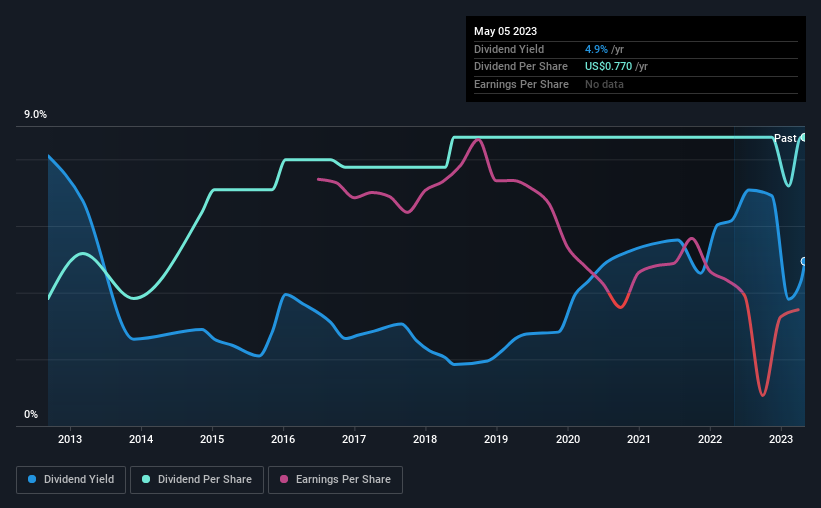Select the 2016 x-axis year label

click(x=283, y=439)
